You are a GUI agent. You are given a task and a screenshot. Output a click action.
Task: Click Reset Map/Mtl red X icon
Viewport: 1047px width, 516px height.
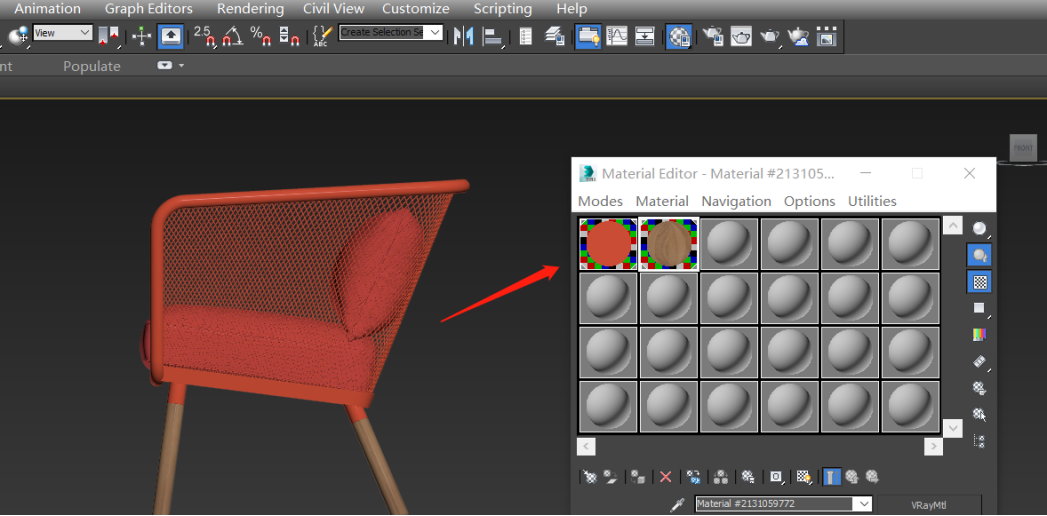click(666, 478)
